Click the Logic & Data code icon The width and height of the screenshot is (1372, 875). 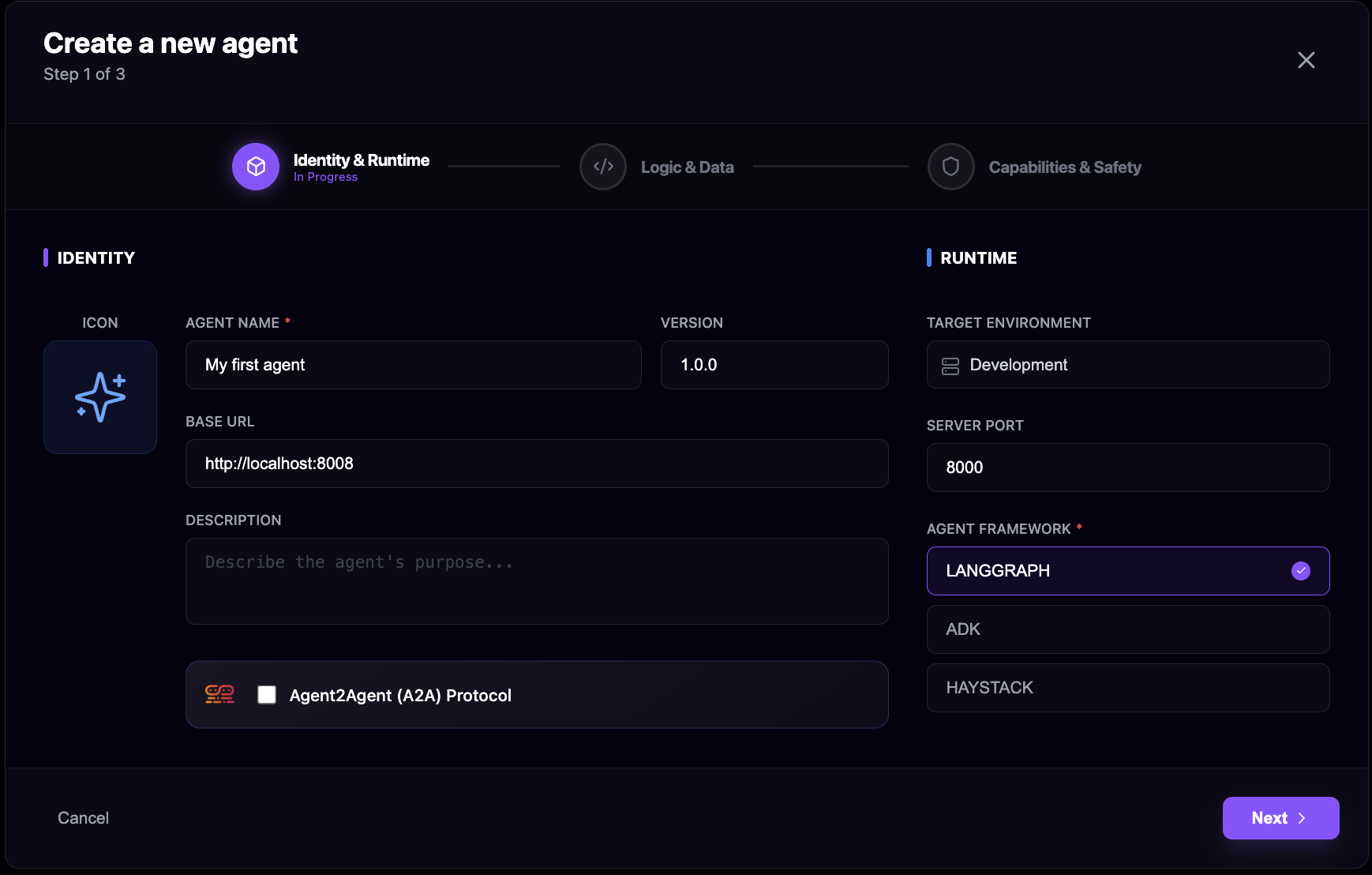tap(602, 167)
